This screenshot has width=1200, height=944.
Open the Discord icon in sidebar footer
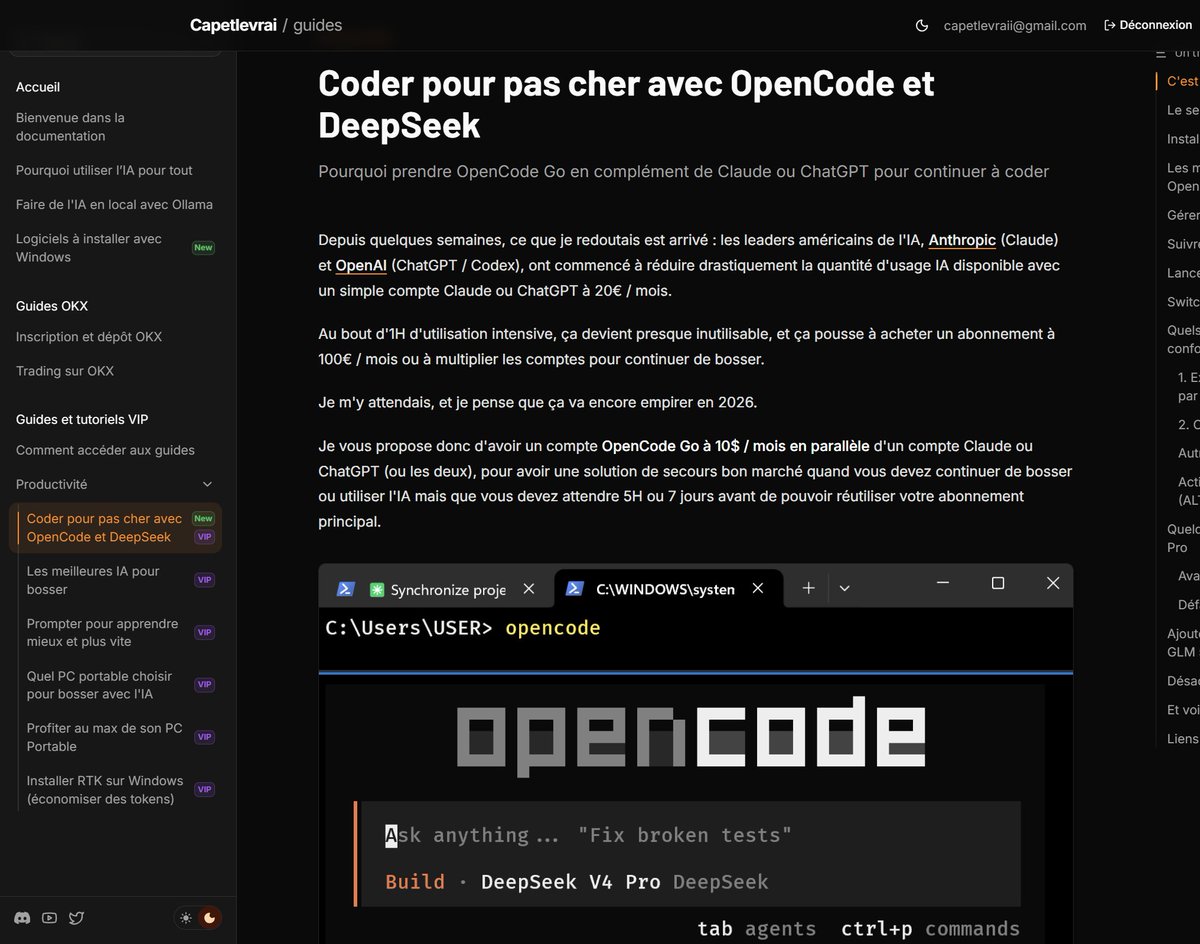(x=22, y=917)
